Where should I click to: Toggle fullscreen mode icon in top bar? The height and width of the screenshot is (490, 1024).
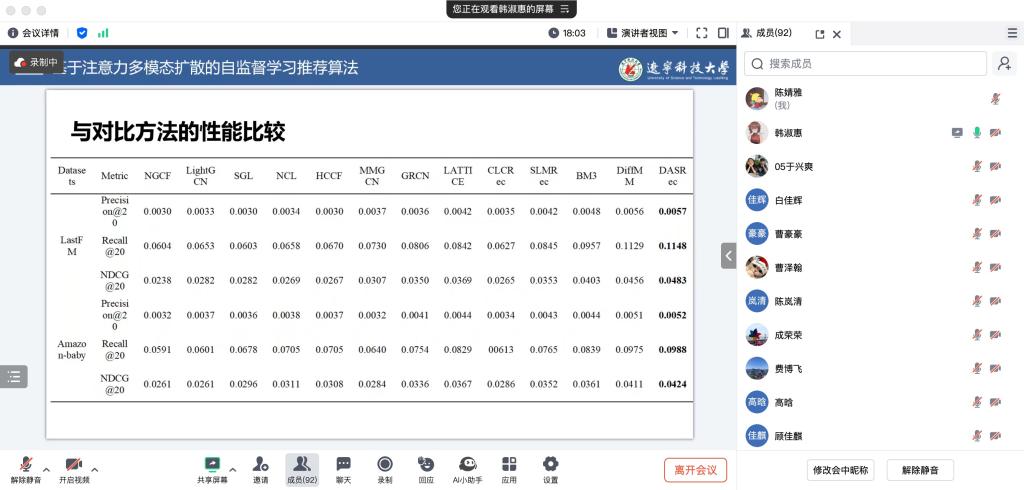point(701,33)
